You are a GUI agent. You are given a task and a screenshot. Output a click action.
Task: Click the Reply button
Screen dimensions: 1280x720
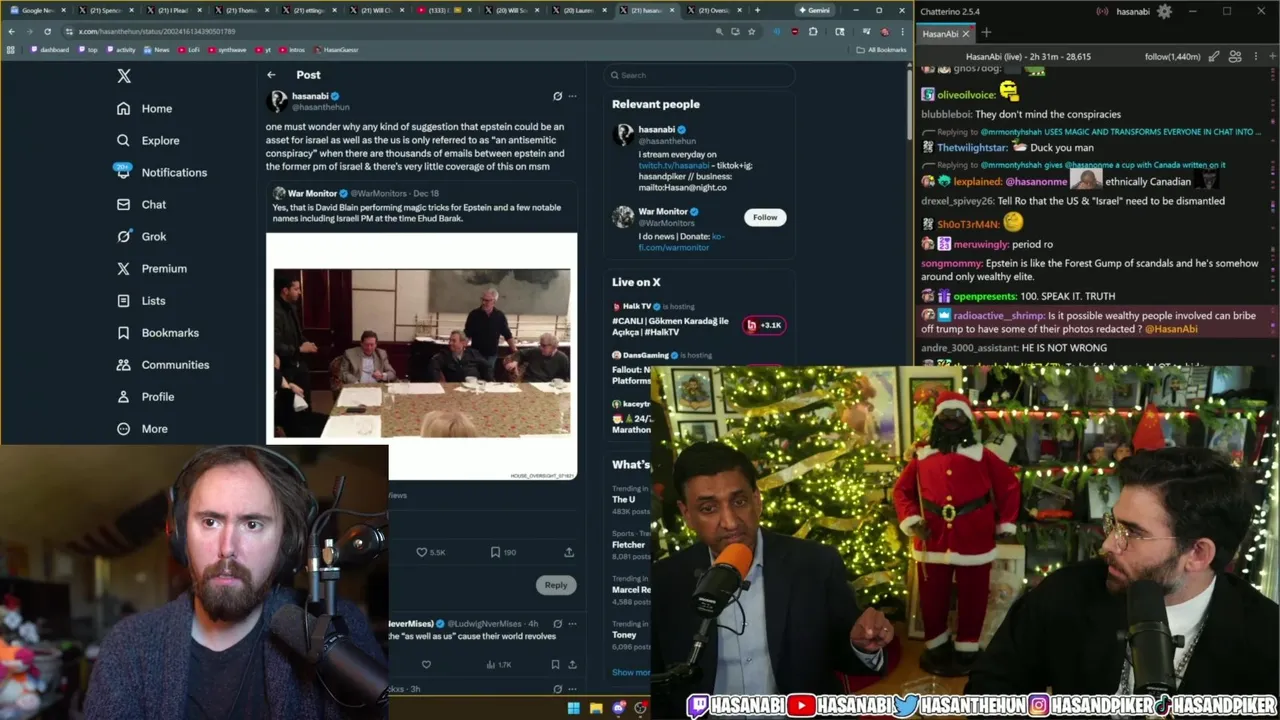click(556, 585)
